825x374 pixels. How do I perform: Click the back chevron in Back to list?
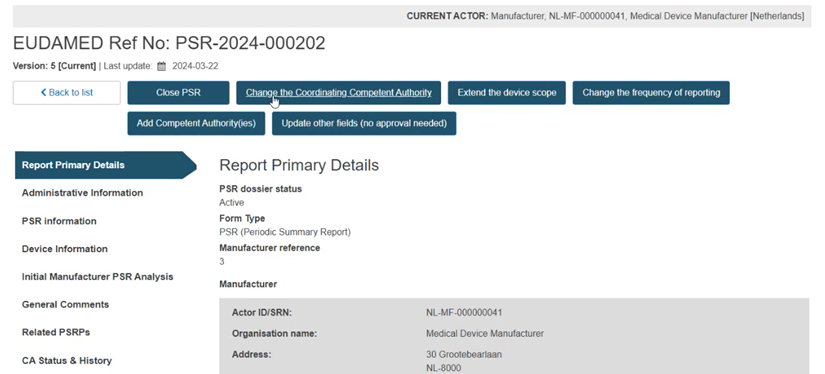(x=44, y=93)
